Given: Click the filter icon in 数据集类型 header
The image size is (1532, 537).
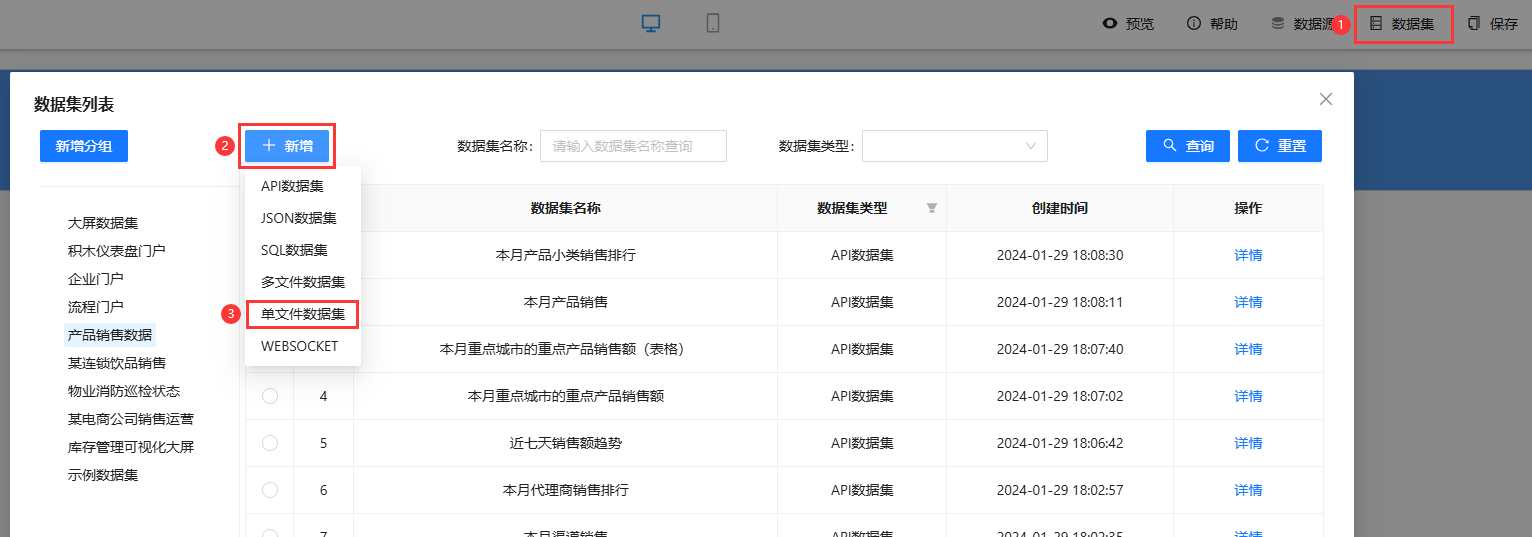Looking at the screenshot, I should point(932,209).
